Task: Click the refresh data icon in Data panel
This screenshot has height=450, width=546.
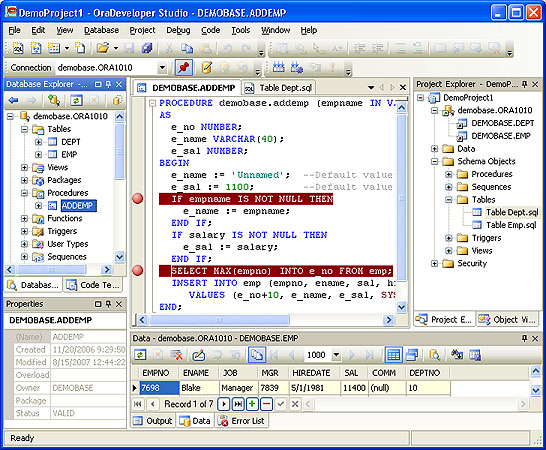Action: click(140, 355)
